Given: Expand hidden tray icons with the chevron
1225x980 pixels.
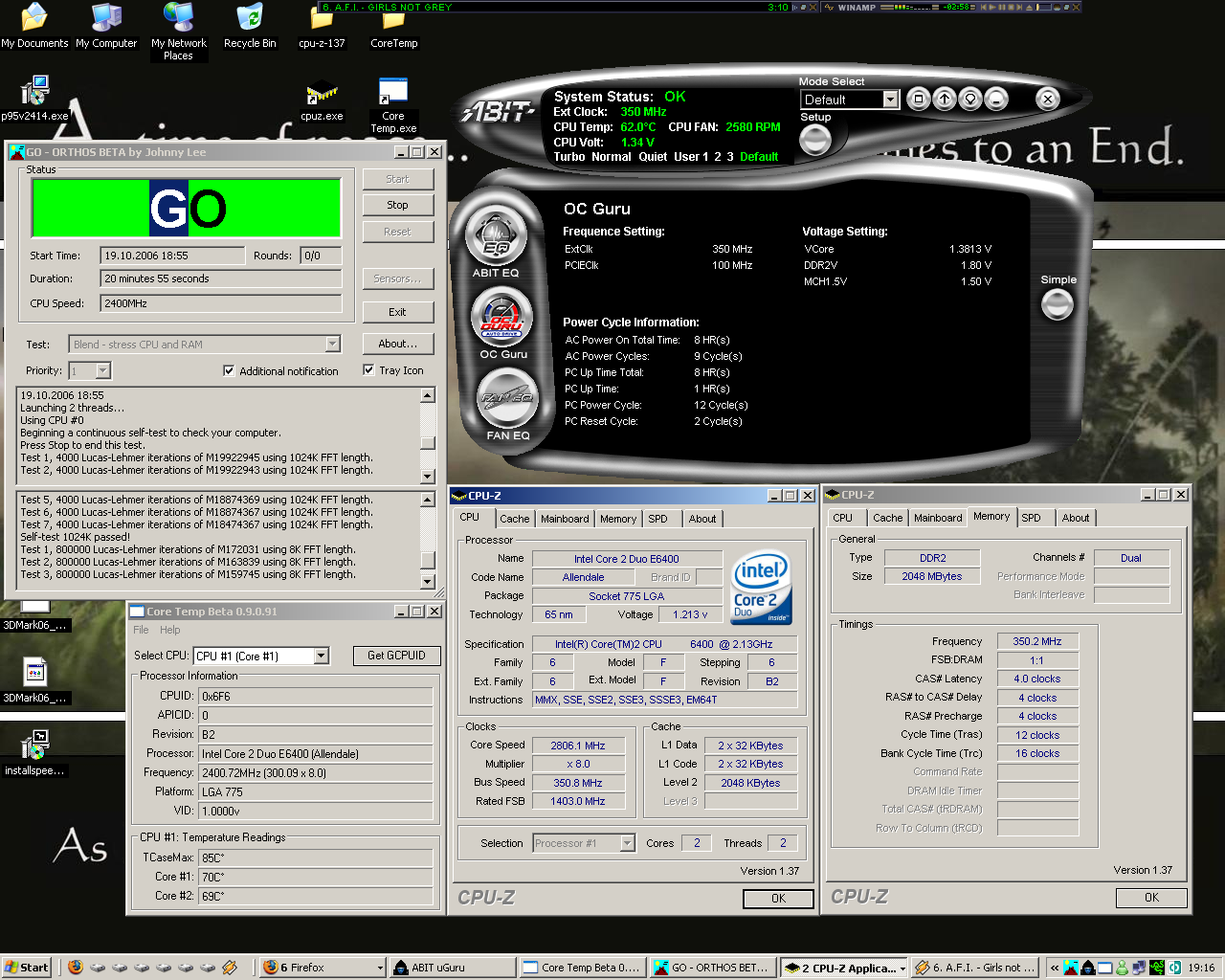Looking at the screenshot, I should (x=1055, y=968).
